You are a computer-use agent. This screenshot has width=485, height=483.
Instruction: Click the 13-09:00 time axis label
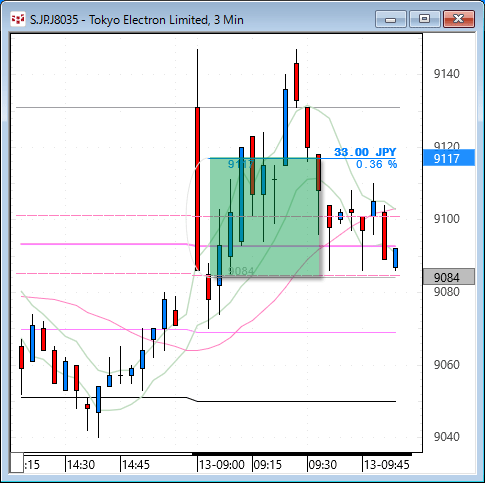[x=222, y=464]
